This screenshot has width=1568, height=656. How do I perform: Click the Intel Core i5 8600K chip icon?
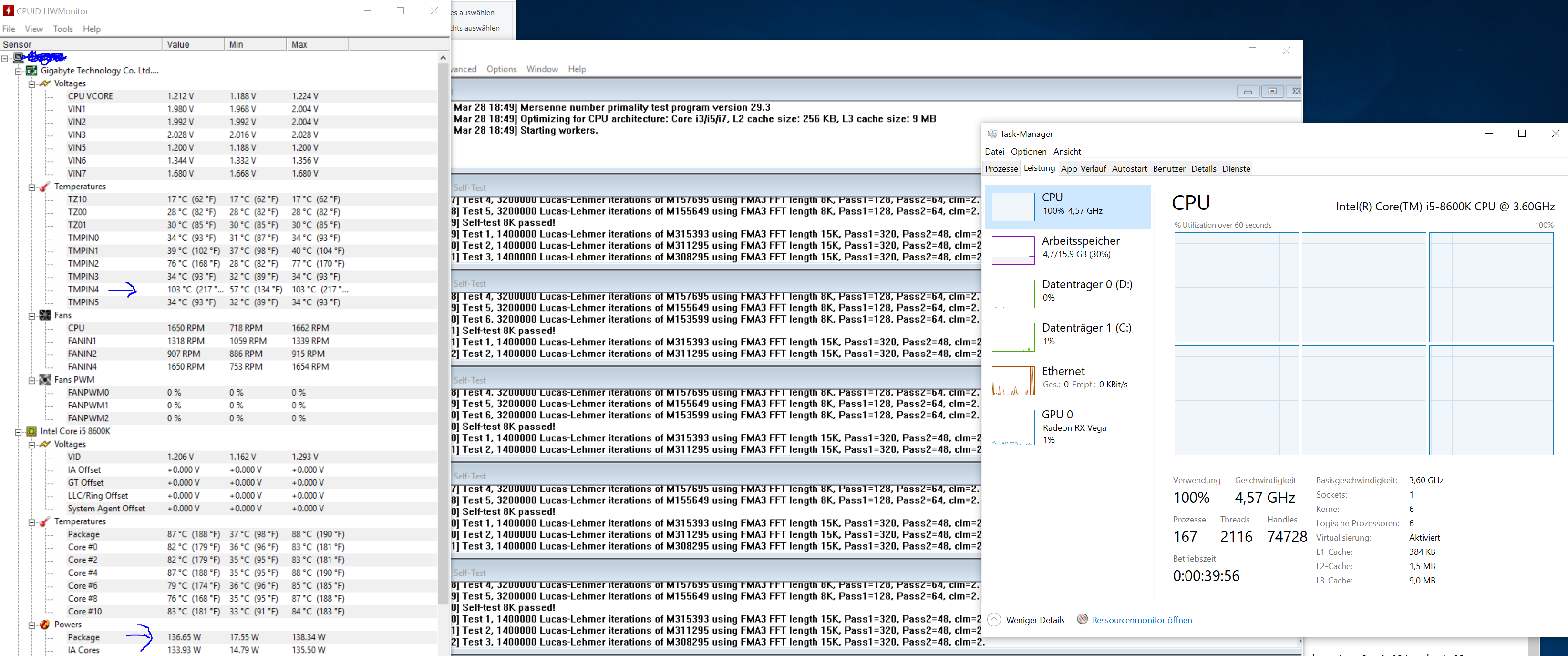coord(31,431)
